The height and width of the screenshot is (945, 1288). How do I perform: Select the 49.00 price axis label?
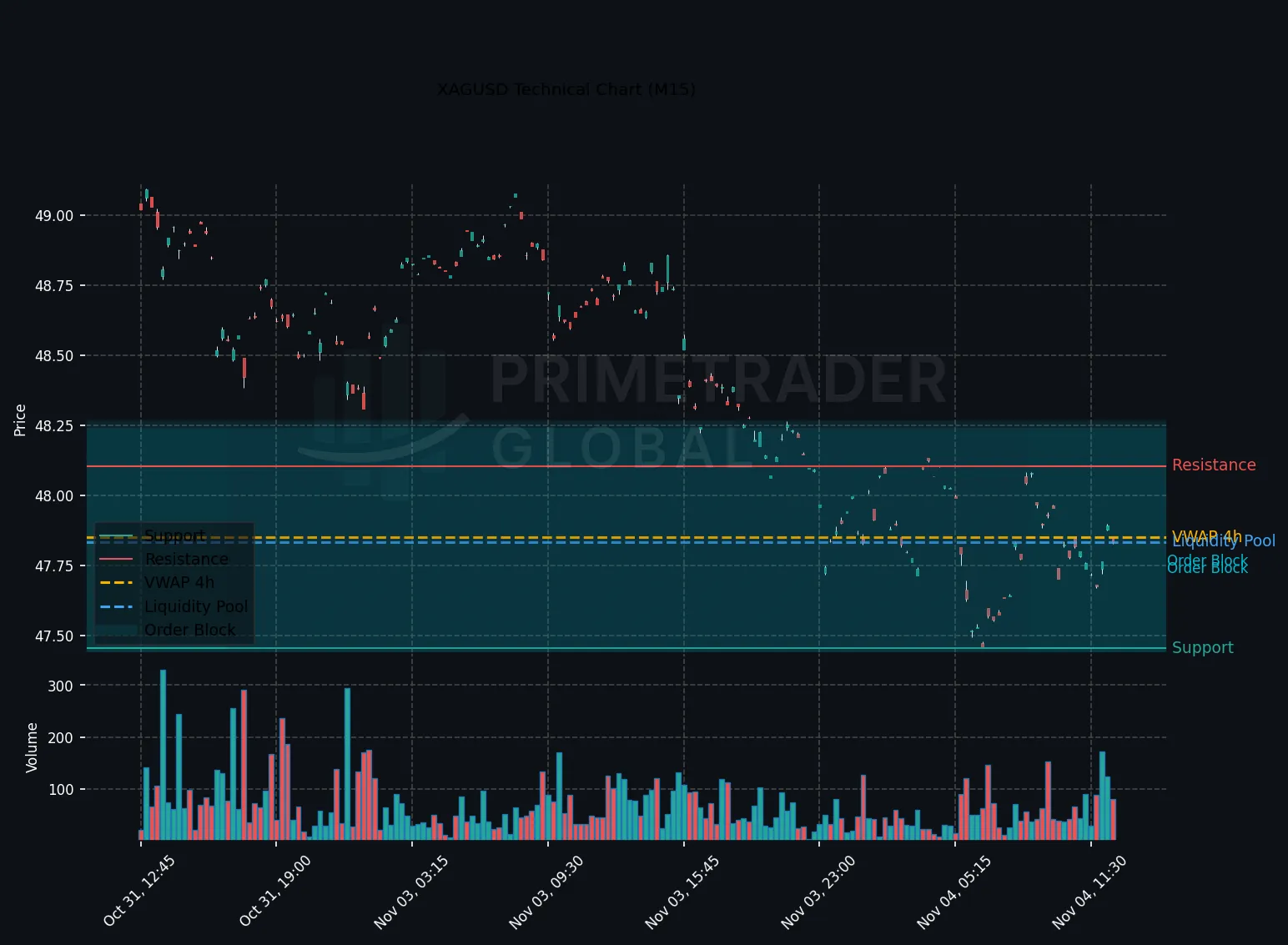54,216
